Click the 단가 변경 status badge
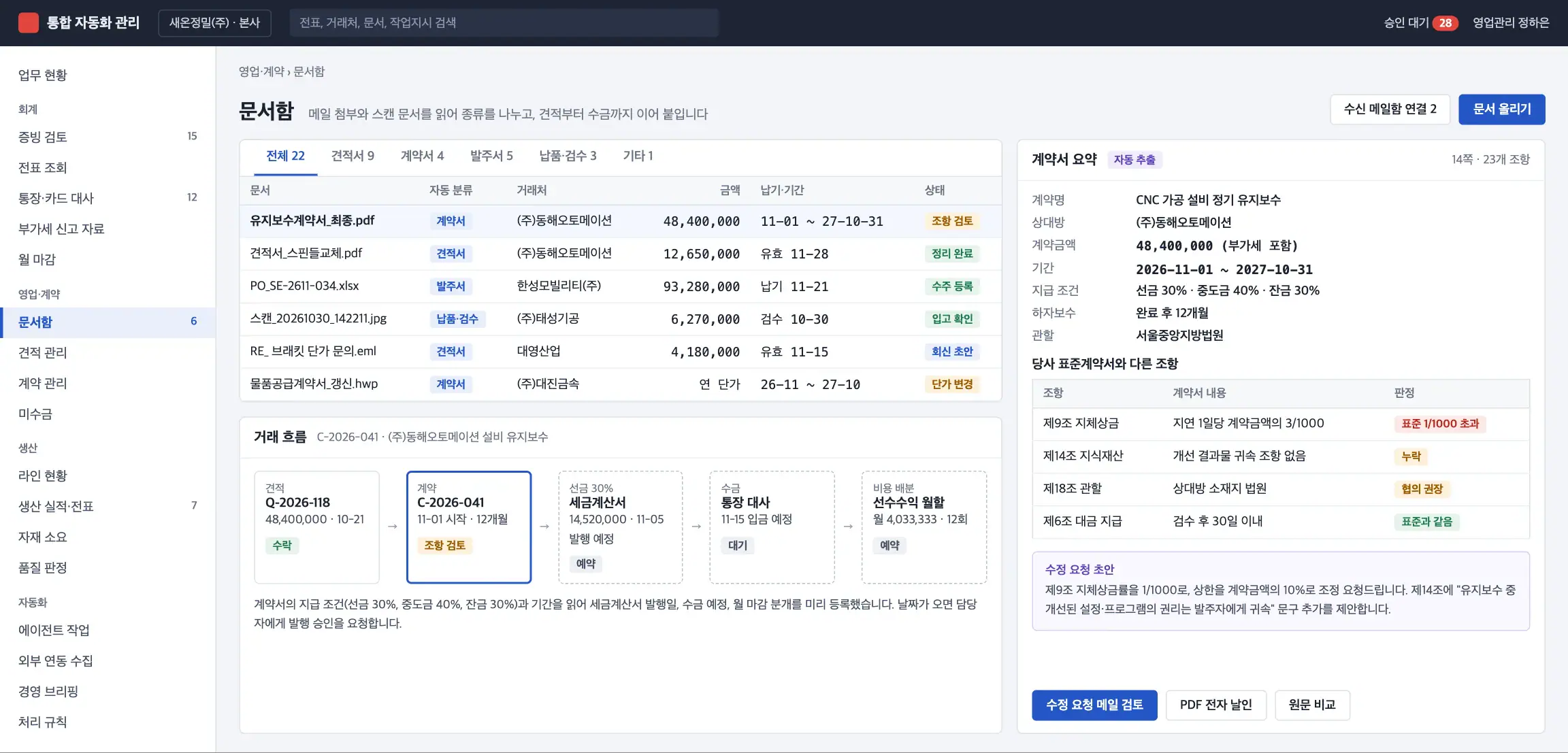Screen dimensions: 1568x753 952,384
